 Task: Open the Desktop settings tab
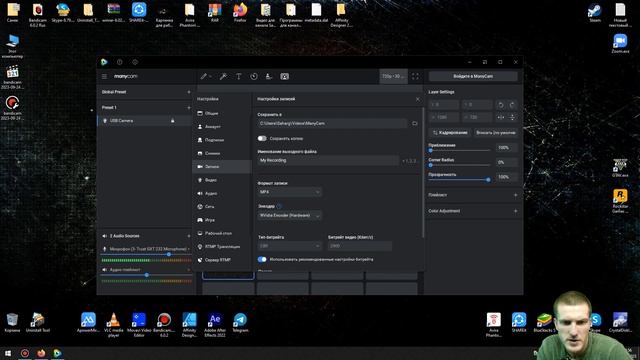pyautogui.click(x=222, y=233)
